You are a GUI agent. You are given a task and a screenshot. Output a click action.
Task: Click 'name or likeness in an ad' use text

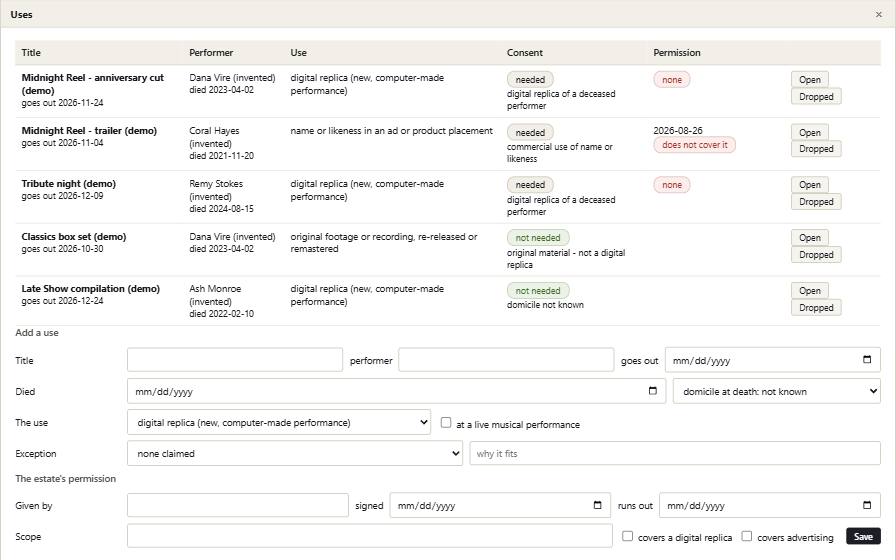pyautogui.click(x=391, y=130)
